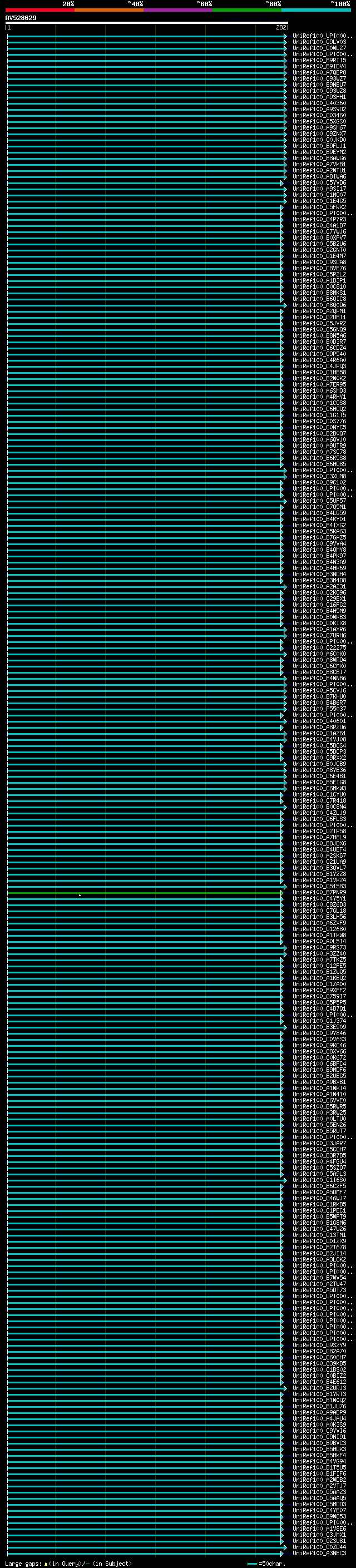Image resolution: width=356 pixels, height=1568 pixels.
Task: Select hit label UniRef100_Q13TM1
Action: click(319, 1235)
